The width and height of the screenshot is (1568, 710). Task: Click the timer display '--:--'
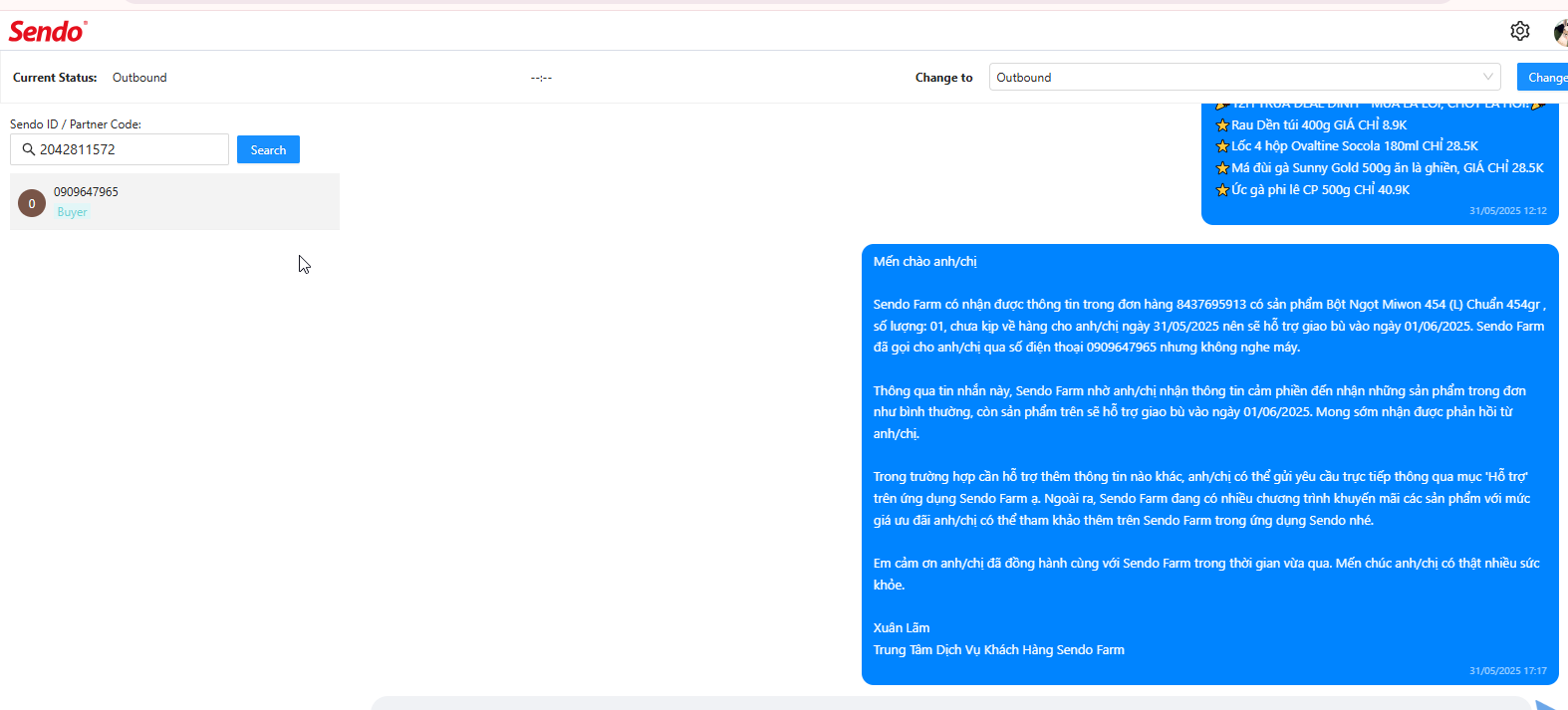[x=541, y=78]
